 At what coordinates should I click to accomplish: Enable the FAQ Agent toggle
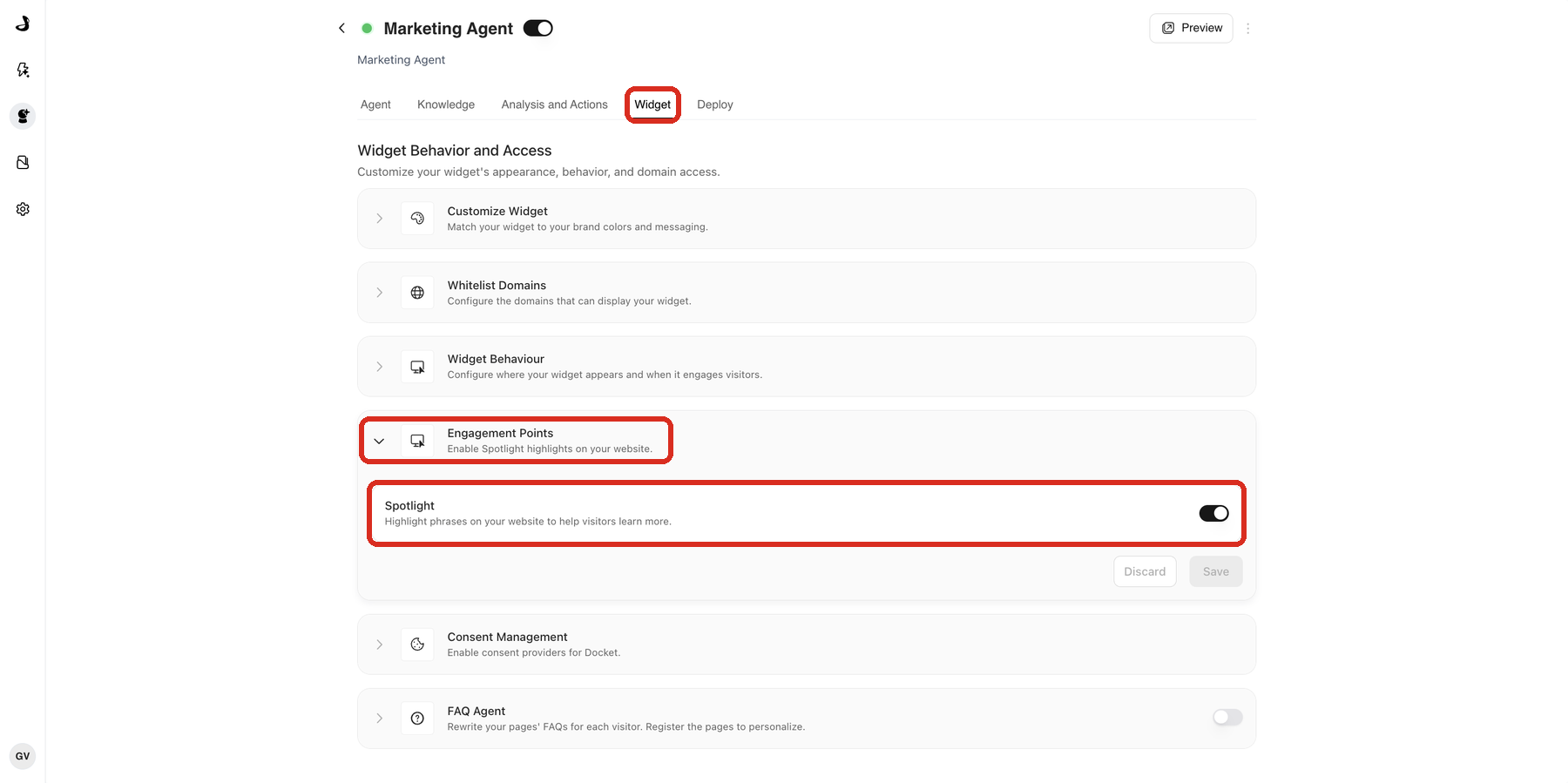click(x=1227, y=718)
